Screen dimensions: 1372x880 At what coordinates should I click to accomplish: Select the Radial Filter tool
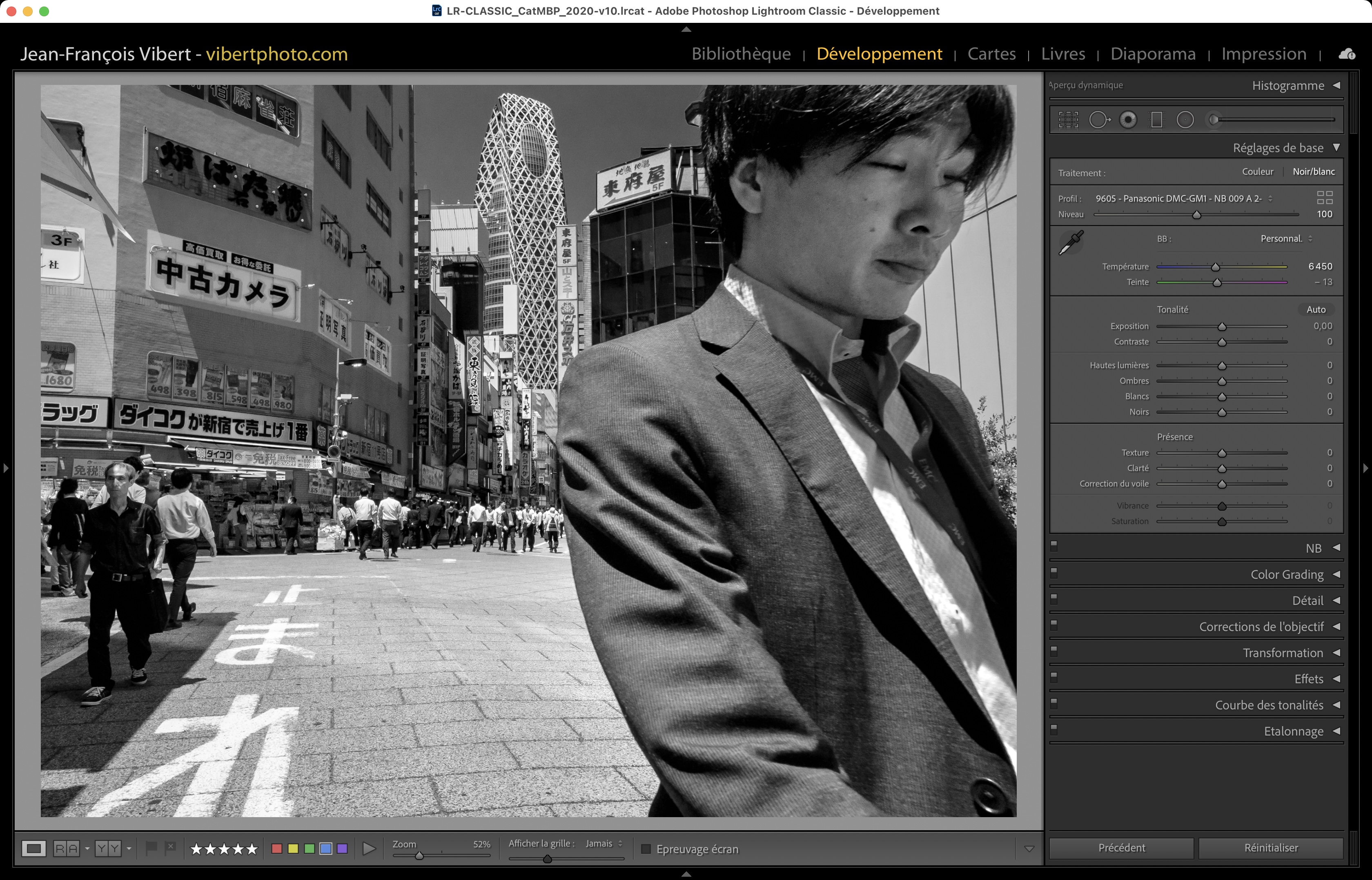pos(1185,120)
